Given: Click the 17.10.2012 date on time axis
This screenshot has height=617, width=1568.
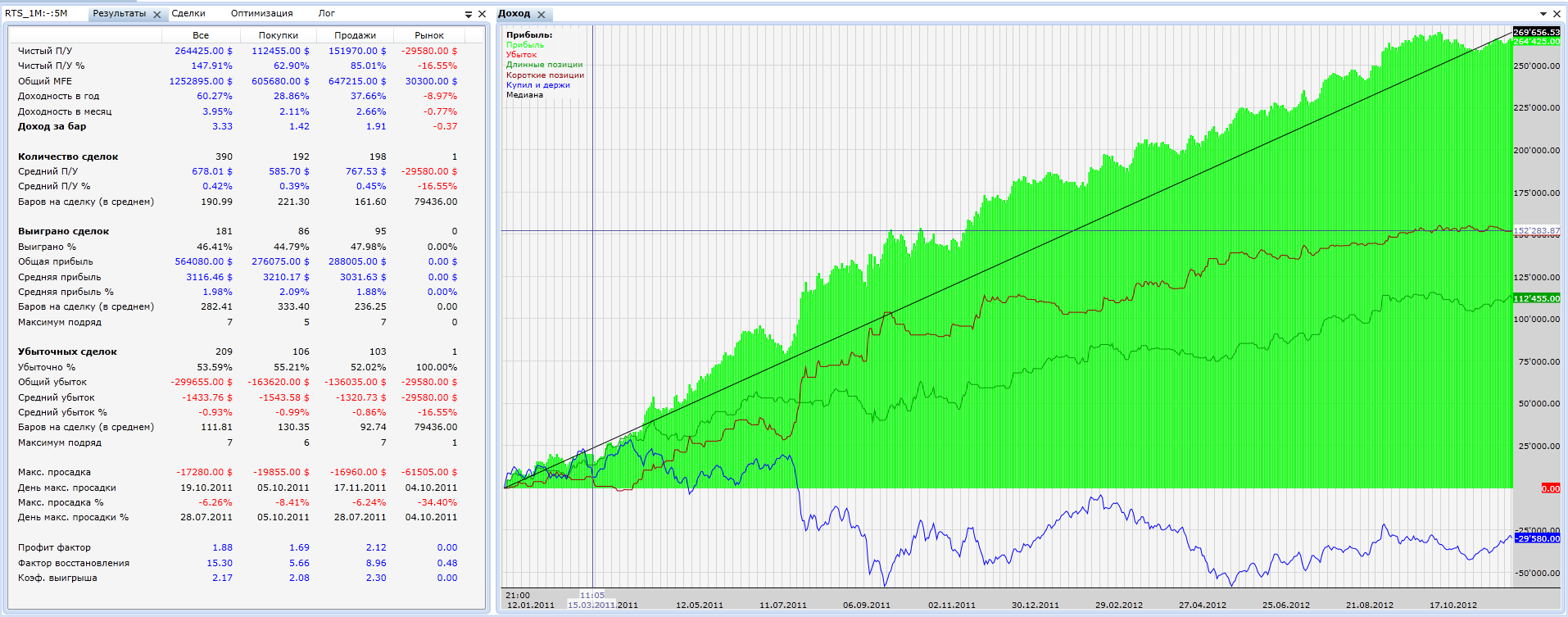Looking at the screenshot, I should coord(1453,606).
